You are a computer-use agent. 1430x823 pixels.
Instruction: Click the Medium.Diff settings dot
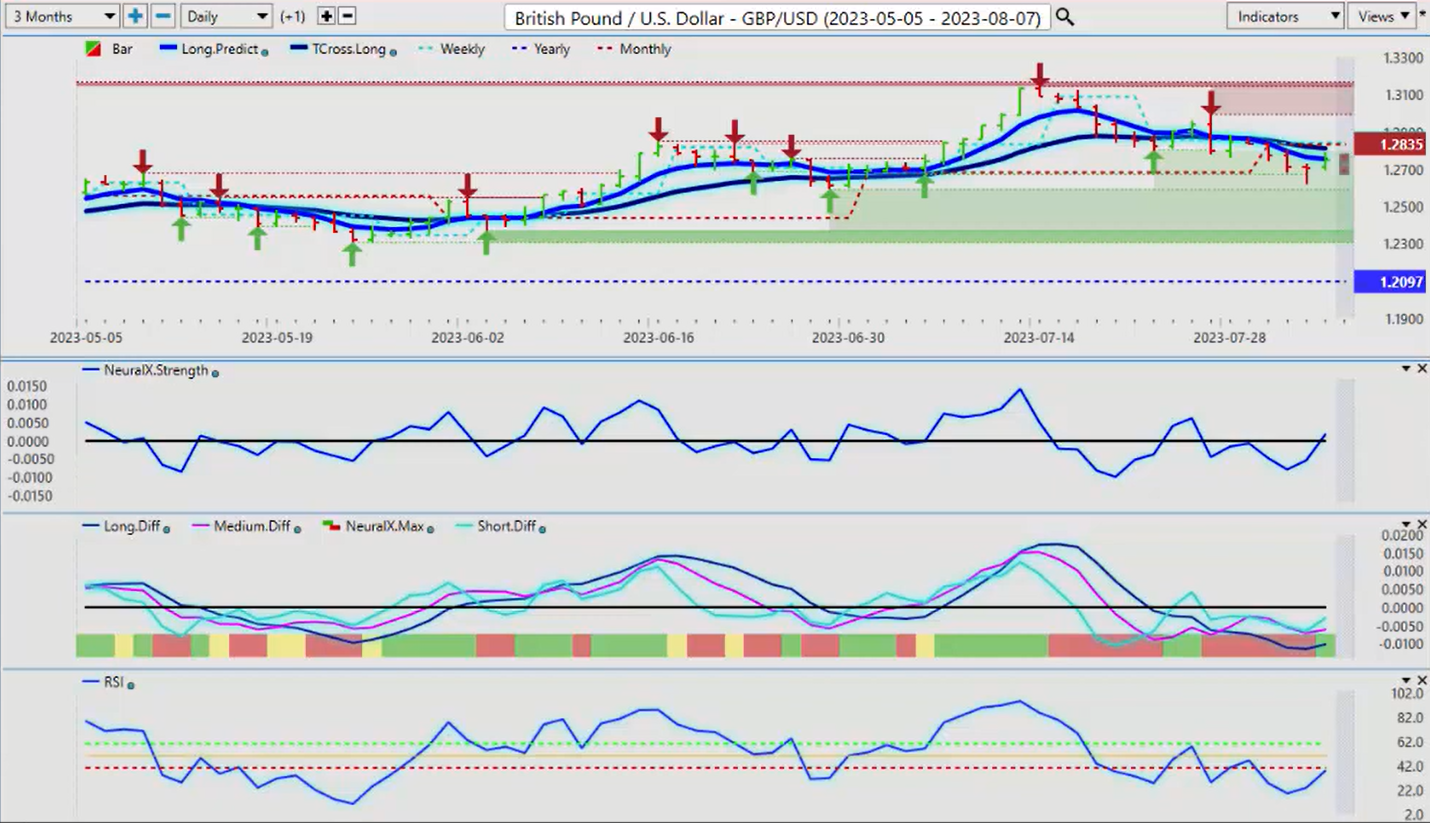(299, 528)
